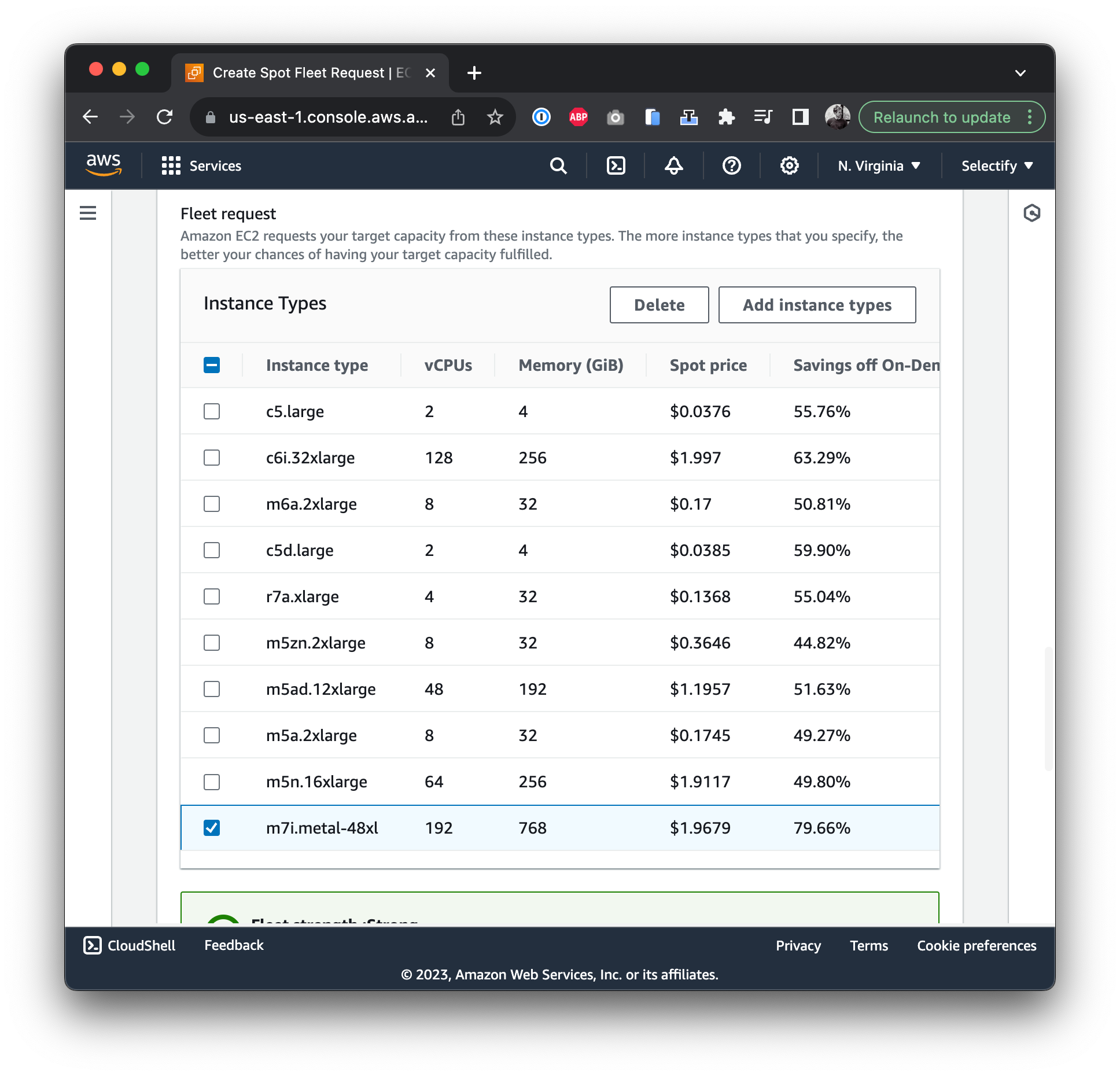
Task: Collapse the left navigation with the hamburger icon
Action: click(x=88, y=213)
